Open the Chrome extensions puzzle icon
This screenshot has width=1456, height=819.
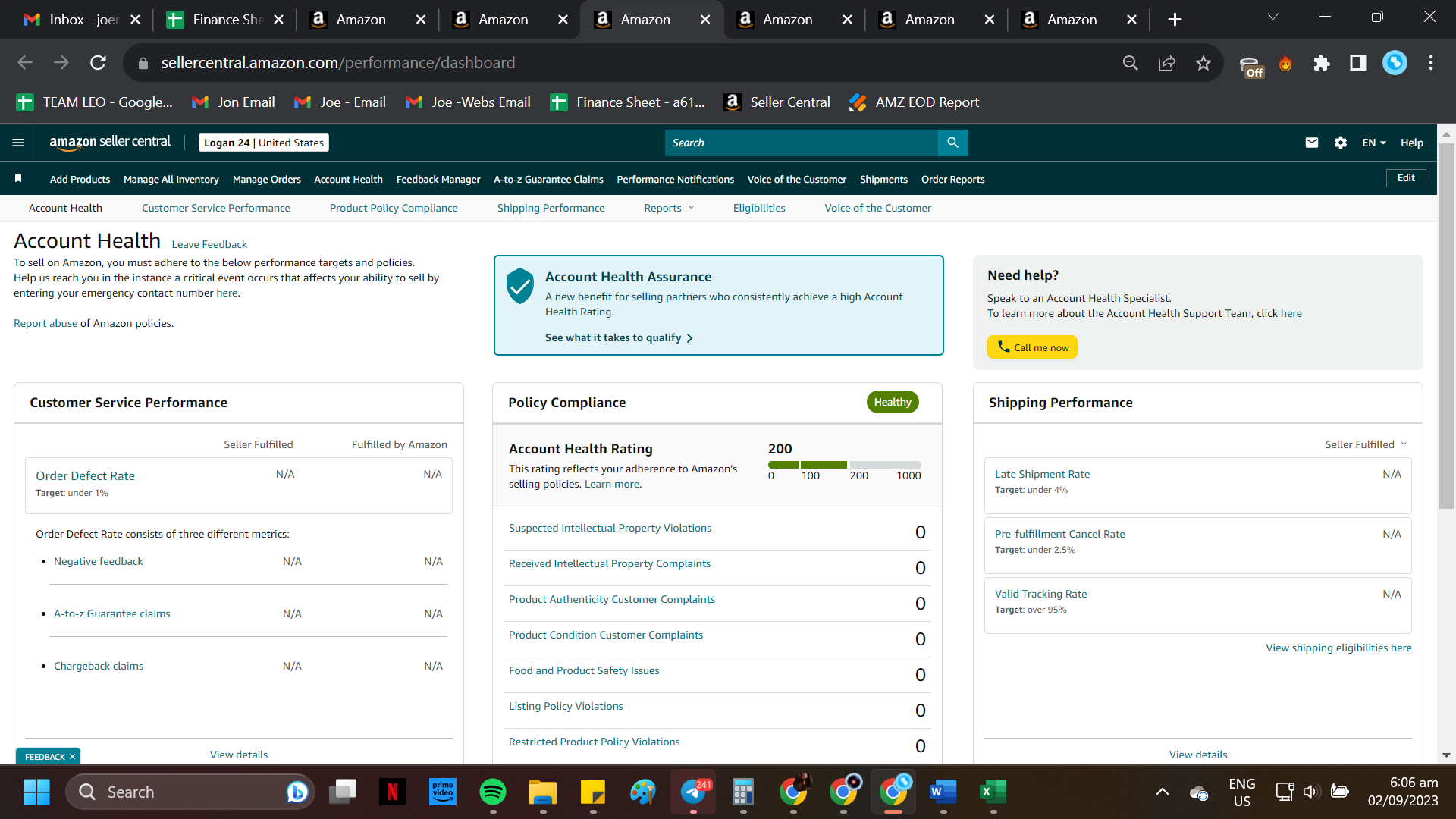[x=1322, y=63]
